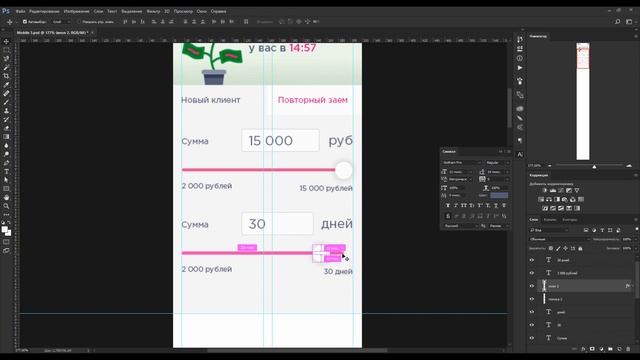Open the Файл menu
640x360 pixels.
(x=20, y=11)
